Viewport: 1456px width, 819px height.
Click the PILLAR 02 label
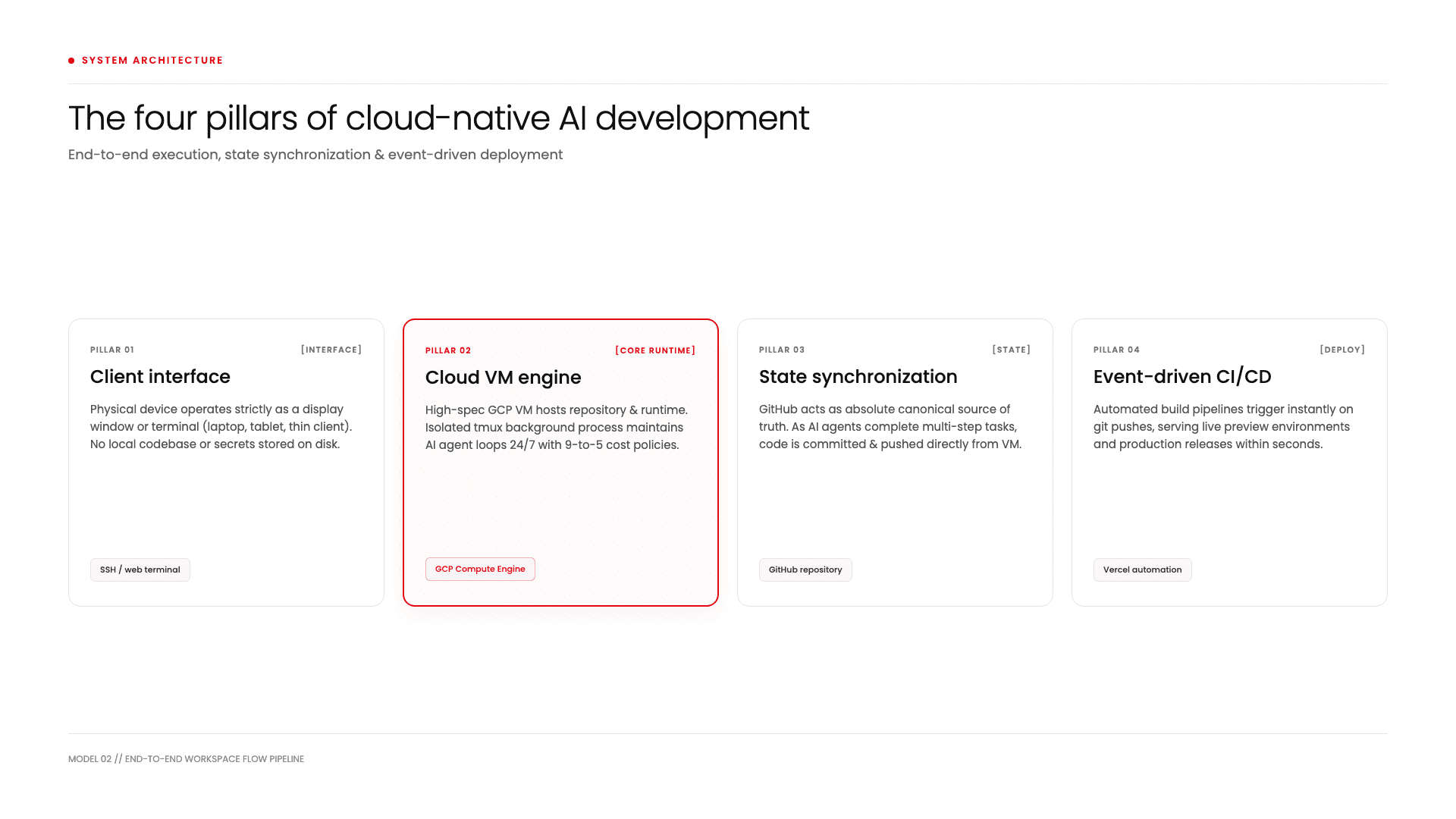[448, 350]
